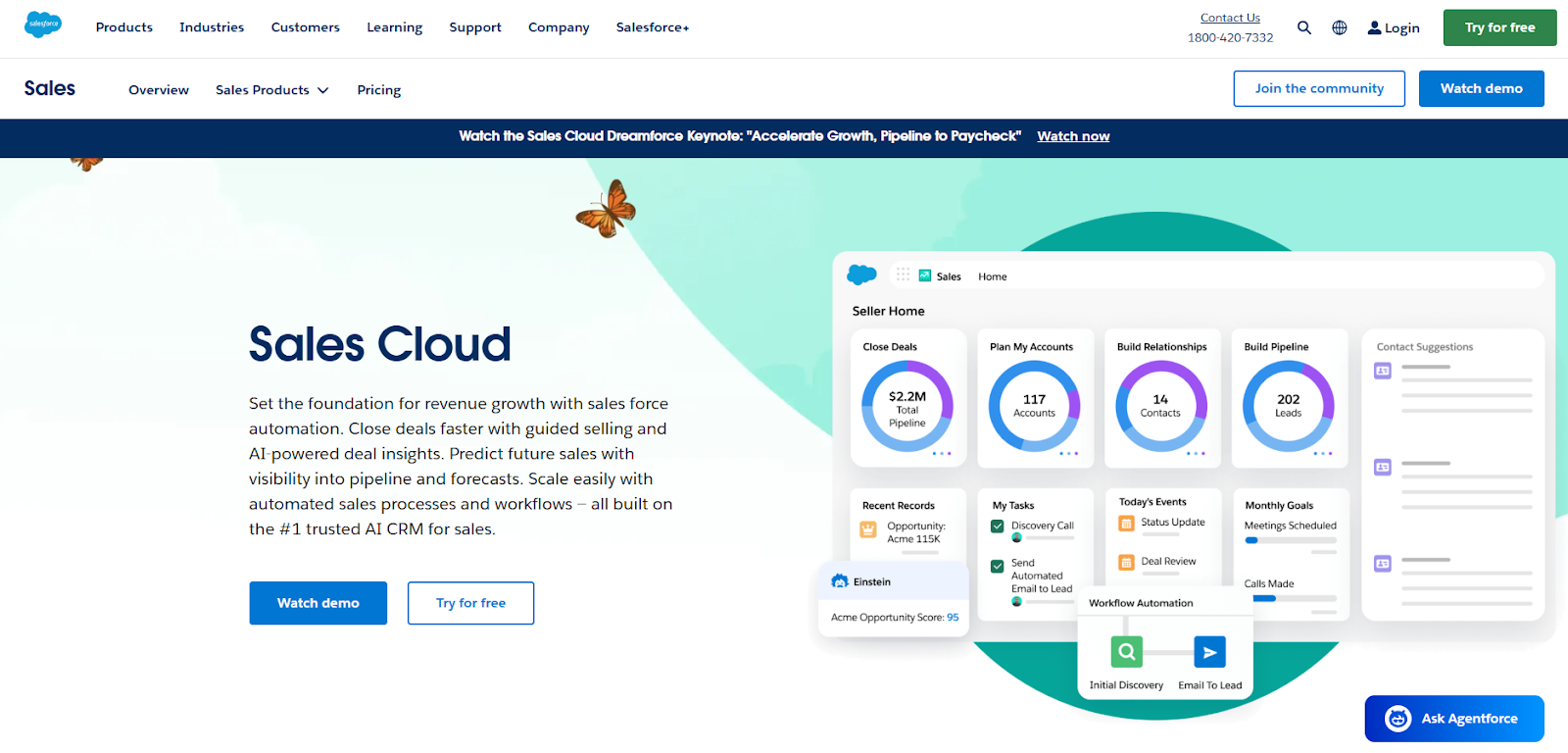Click the first Contact Suggestions card icon
This screenshot has height=753, width=1568.
(1383, 371)
